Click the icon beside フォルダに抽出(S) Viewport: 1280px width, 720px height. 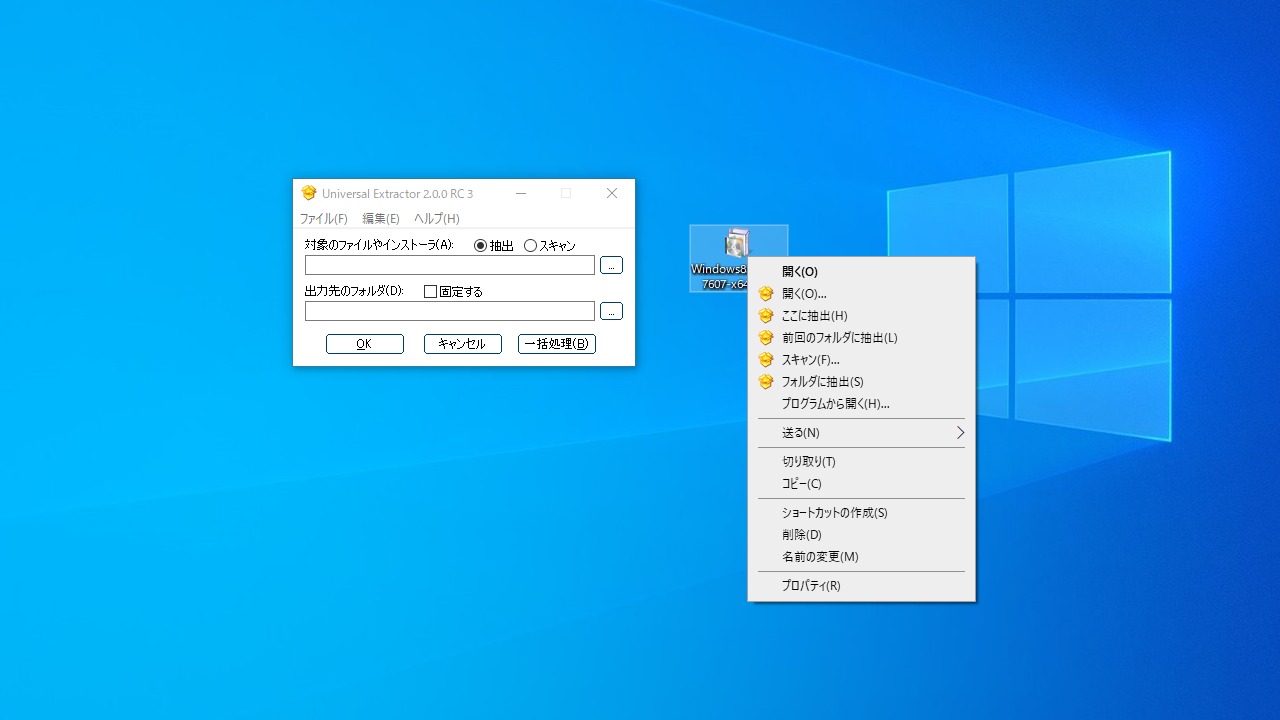coord(766,382)
